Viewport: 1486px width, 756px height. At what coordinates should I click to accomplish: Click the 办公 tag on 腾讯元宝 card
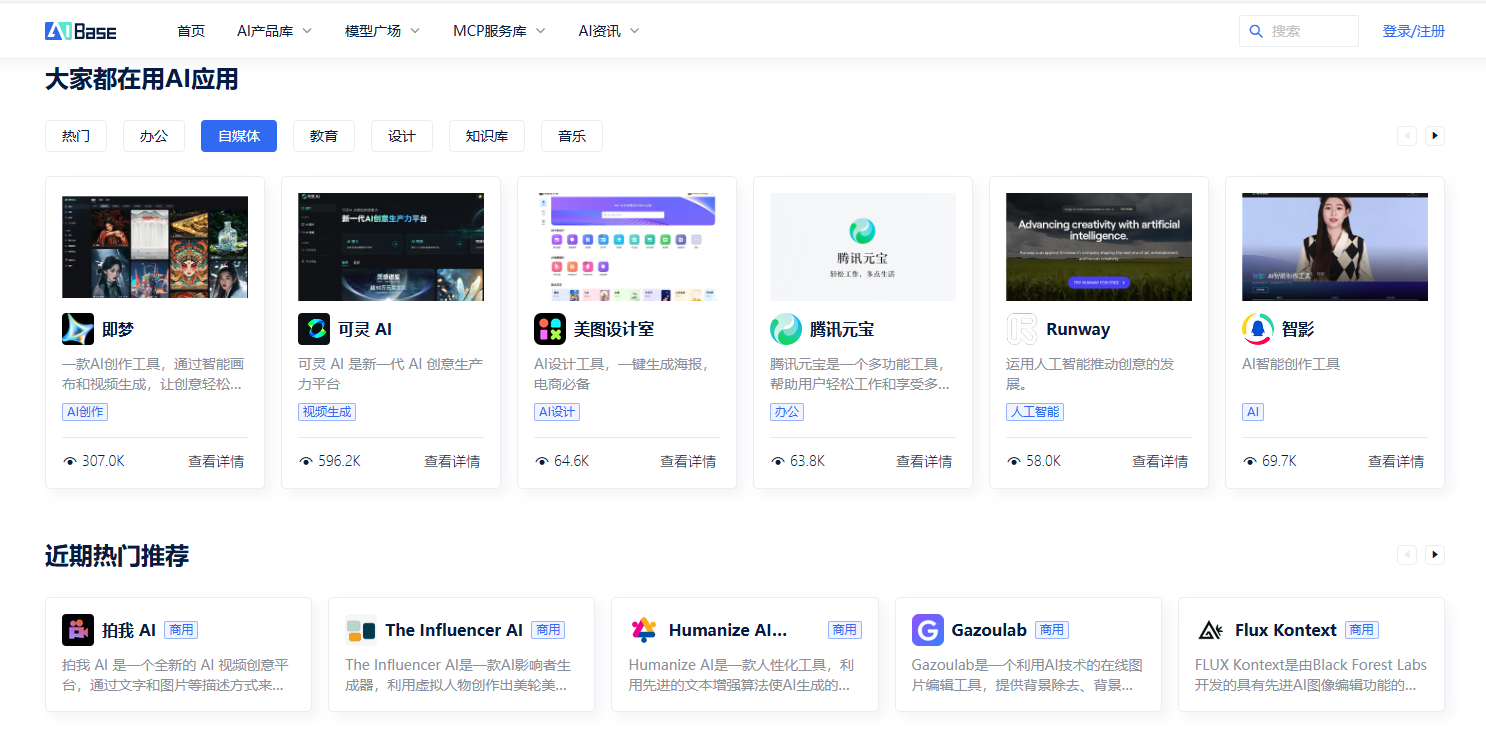(787, 412)
